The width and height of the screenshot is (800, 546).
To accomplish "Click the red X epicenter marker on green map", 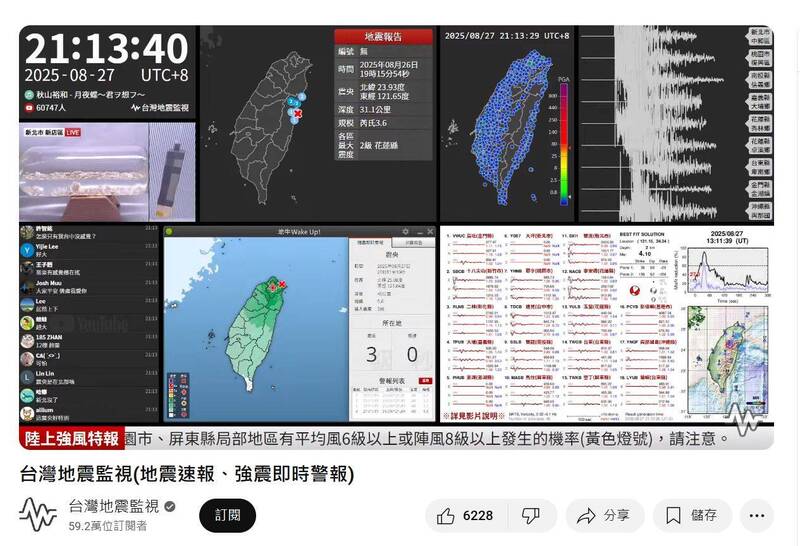I will point(283,284).
